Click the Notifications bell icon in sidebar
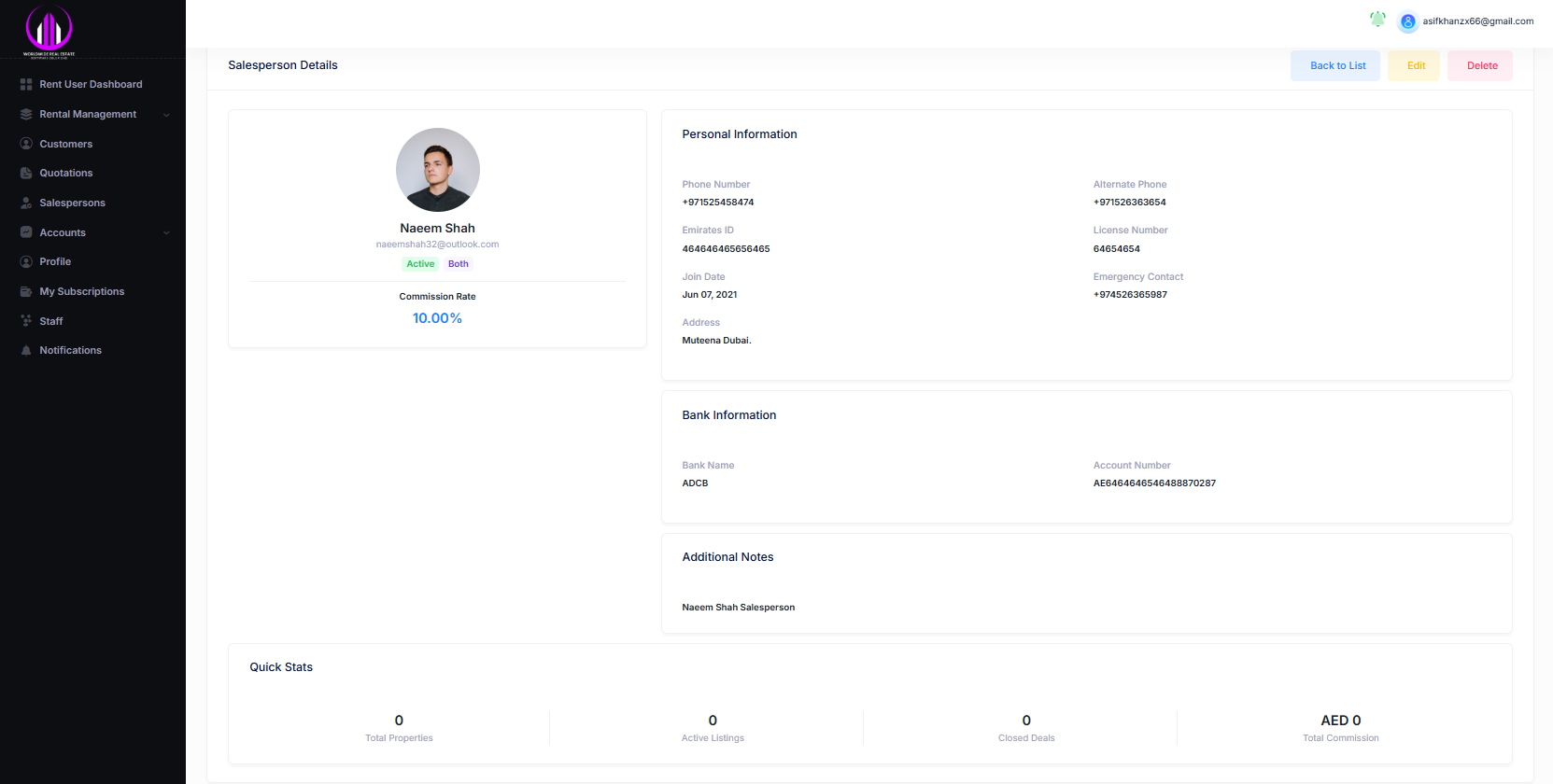Screen dimensions: 1553x784 point(26,351)
